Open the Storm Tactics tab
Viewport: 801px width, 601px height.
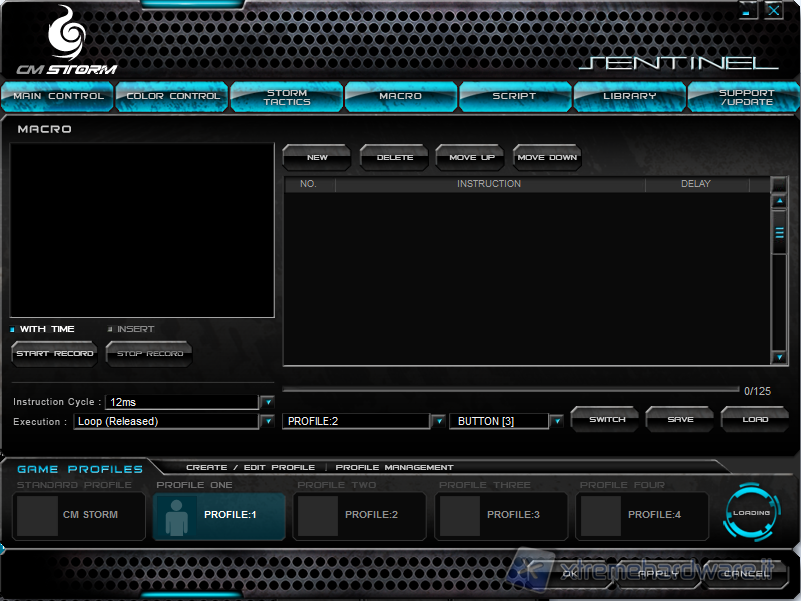tap(287, 97)
